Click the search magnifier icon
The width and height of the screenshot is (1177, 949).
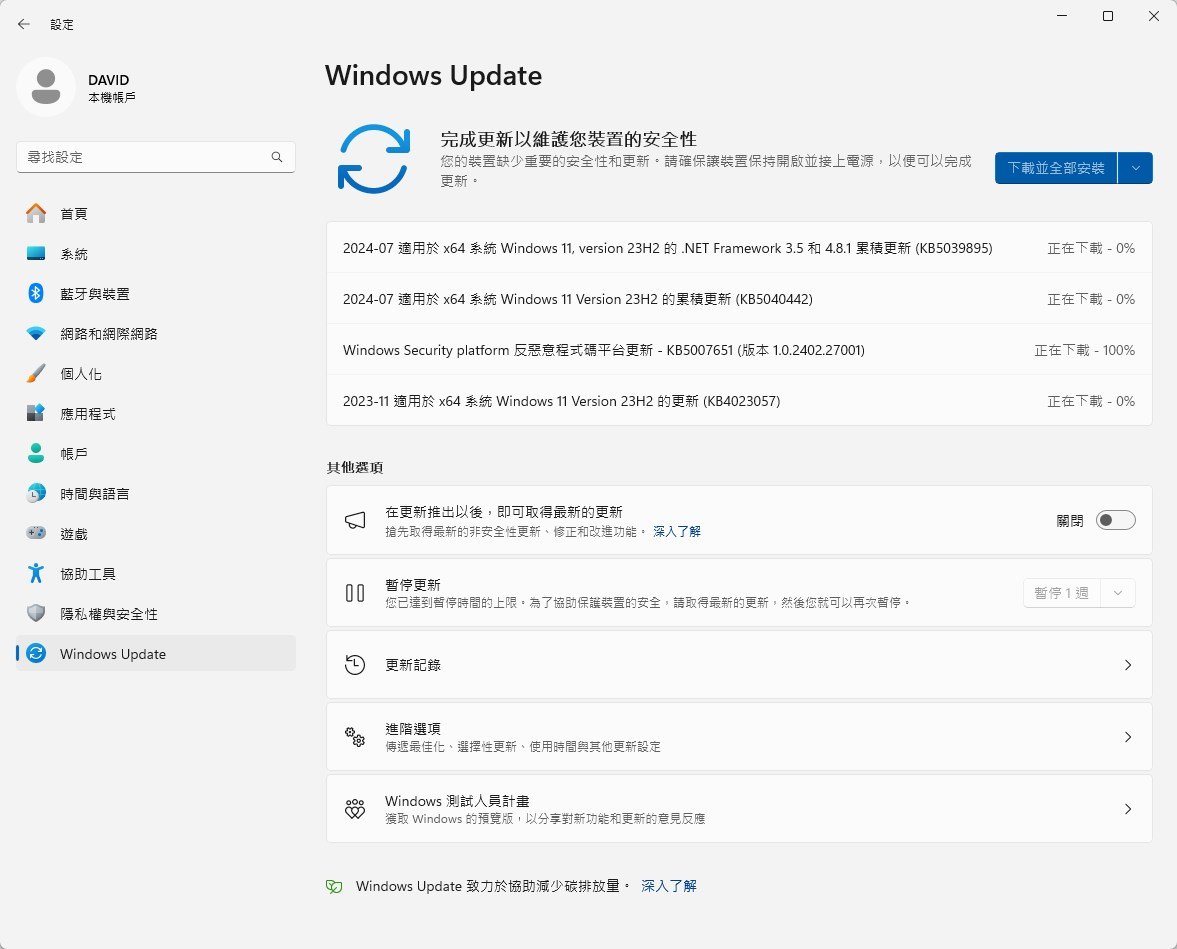click(277, 157)
